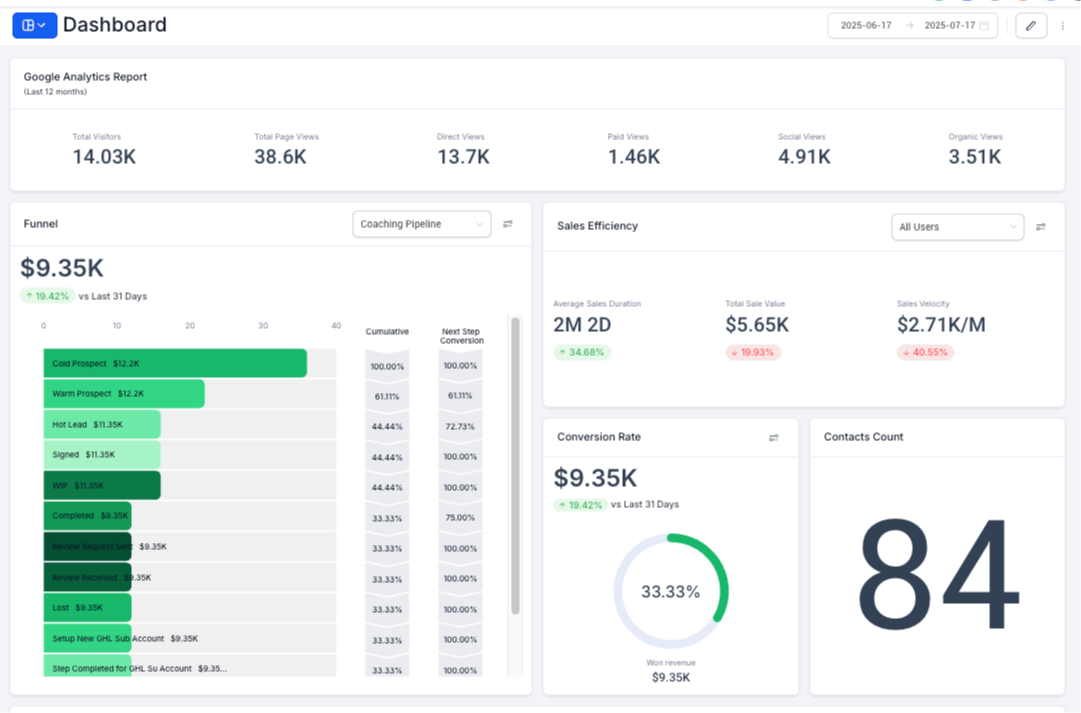Select the WIP stage funnel bar

tap(101, 485)
